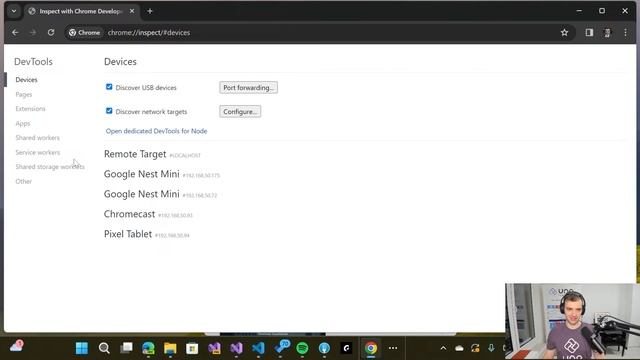The image size is (640, 360).
Task: Click the Chromecast device heading
Action: [x=129, y=214]
